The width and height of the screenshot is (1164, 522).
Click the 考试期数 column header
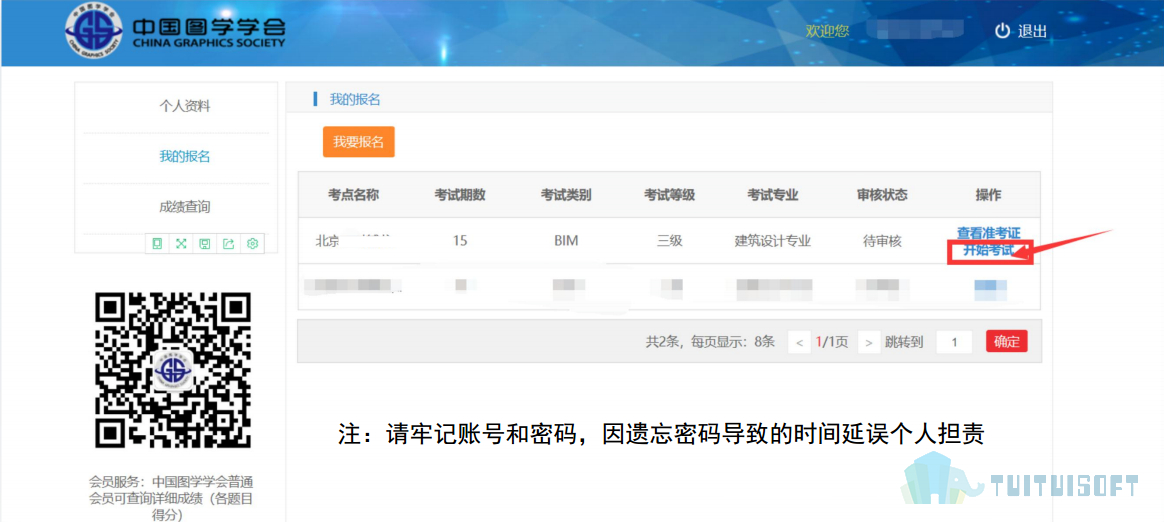tap(460, 195)
